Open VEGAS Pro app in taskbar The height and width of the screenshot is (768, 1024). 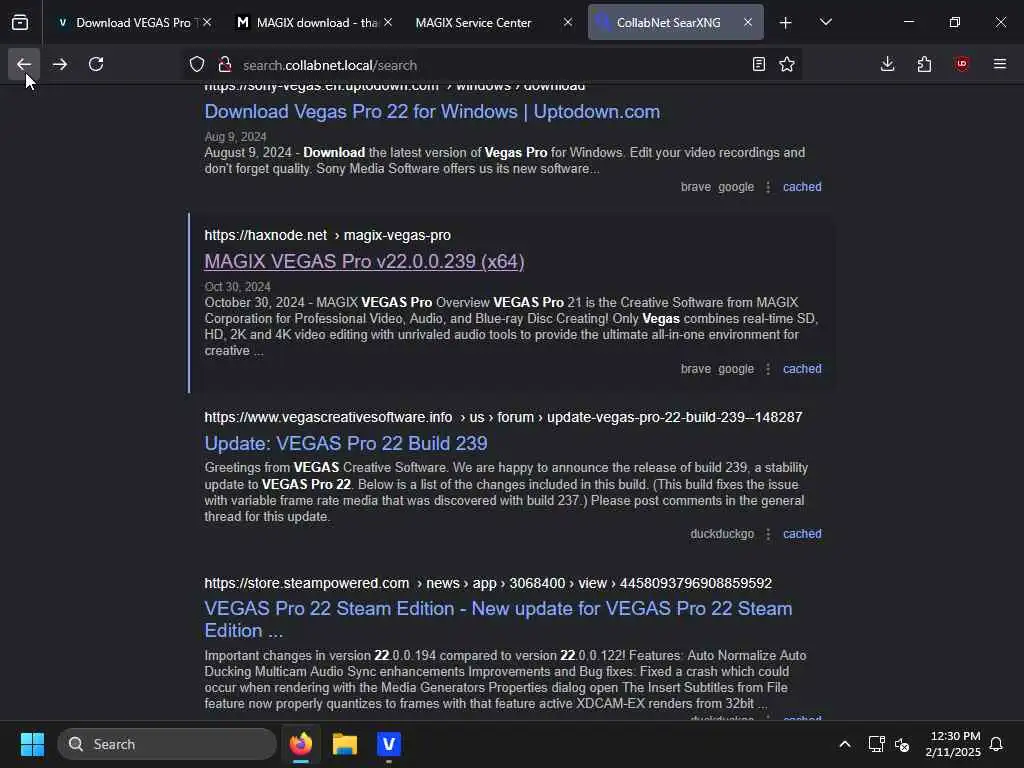pyautogui.click(x=389, y=744)
